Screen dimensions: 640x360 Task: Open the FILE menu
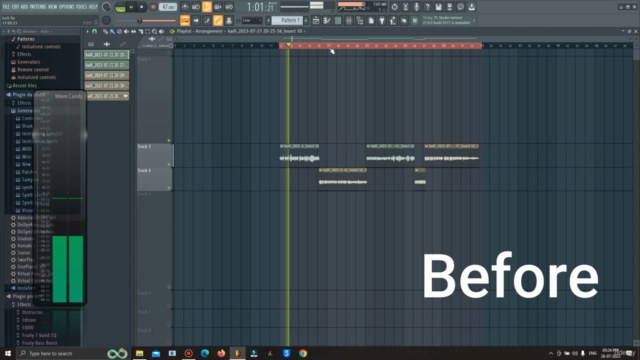pyautogui.click(x=6, y=7)
